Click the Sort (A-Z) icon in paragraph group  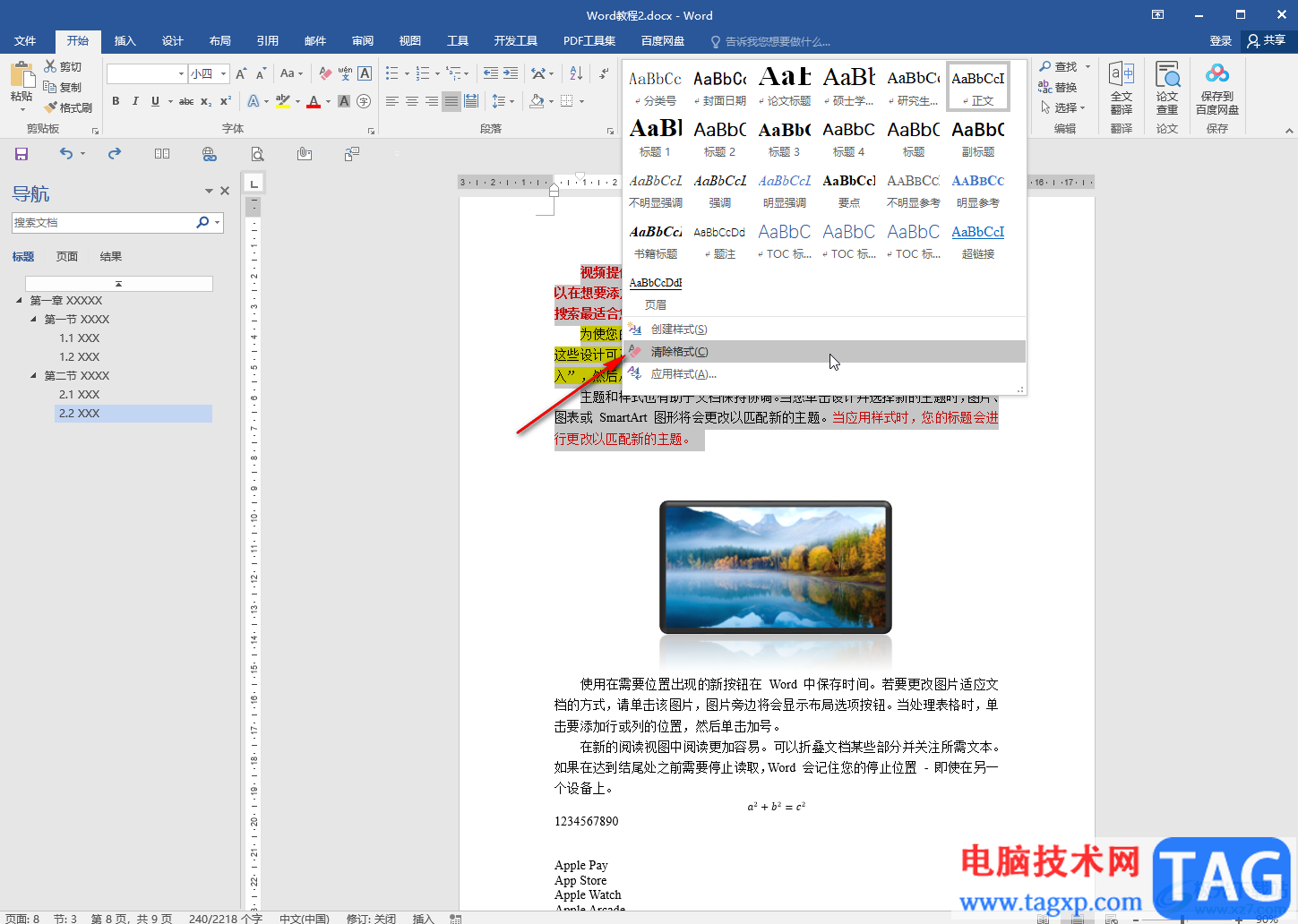tap(576, 73)
